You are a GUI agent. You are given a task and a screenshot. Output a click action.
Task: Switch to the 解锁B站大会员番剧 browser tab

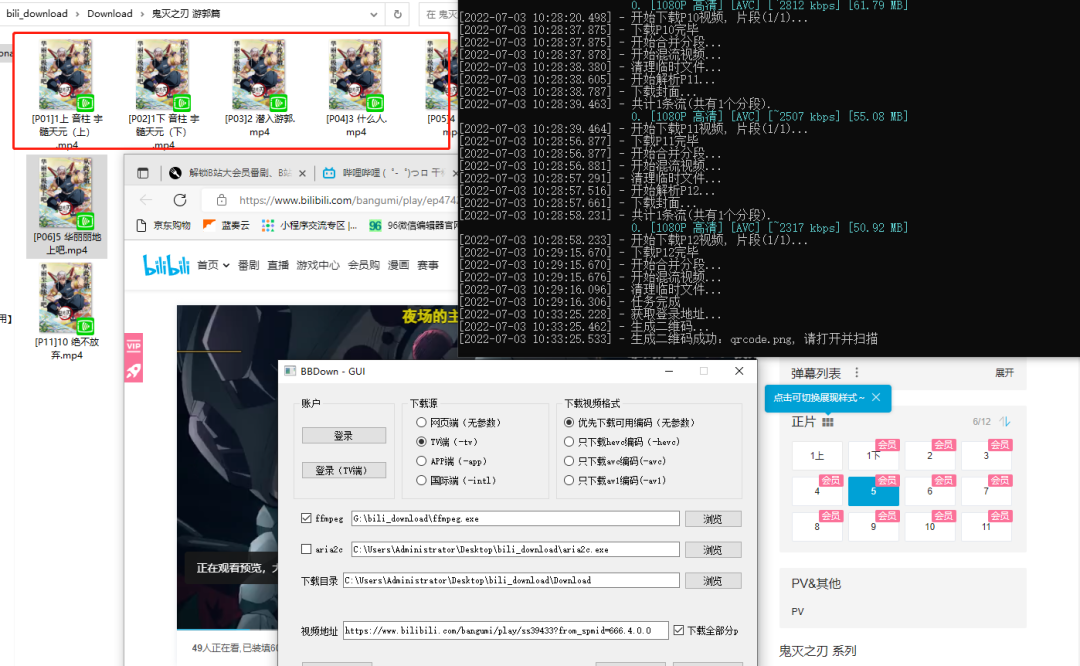pyautogui.click(x=232, y=173)
